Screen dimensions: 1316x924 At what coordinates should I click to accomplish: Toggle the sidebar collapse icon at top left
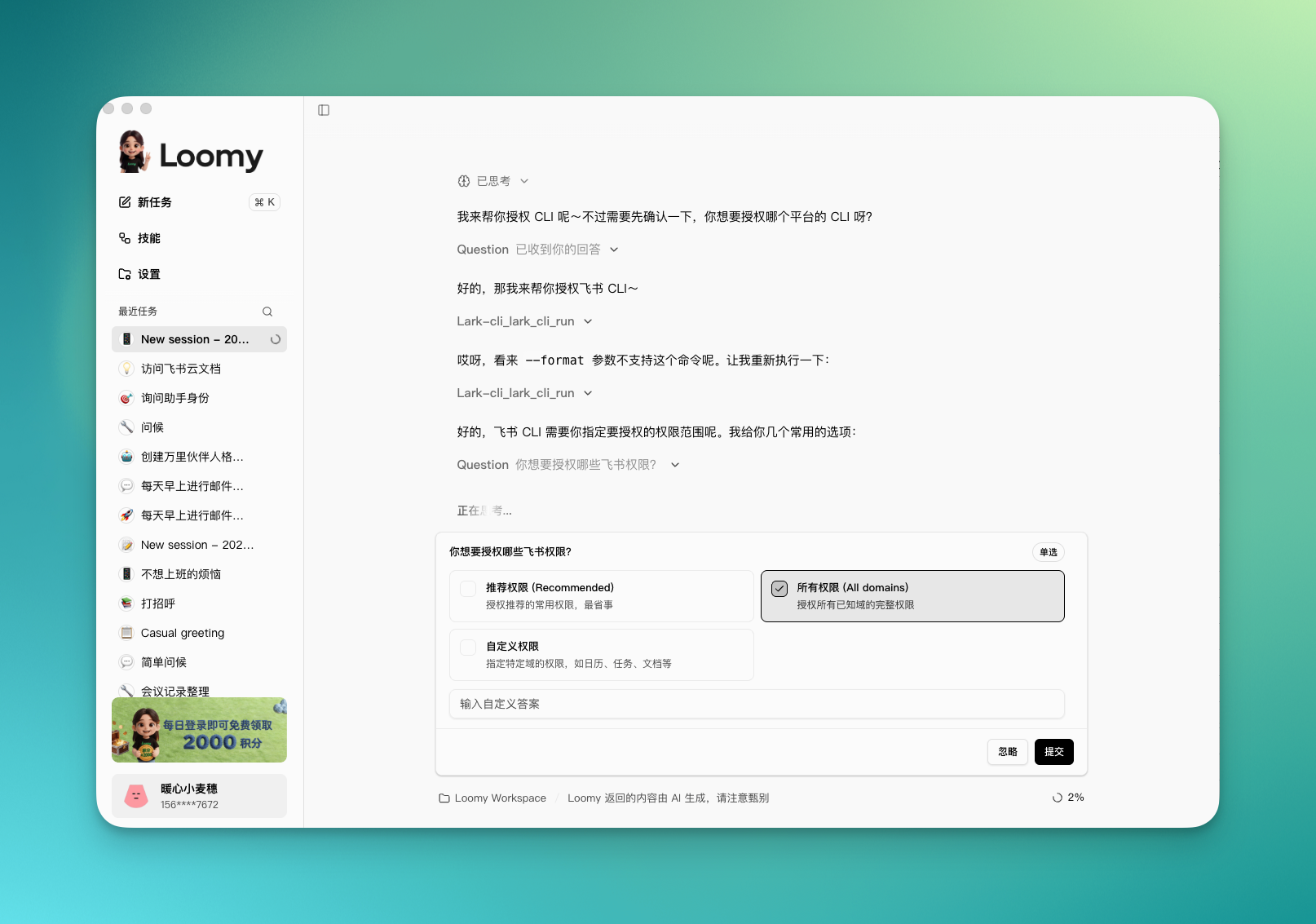tap(324, 109)
